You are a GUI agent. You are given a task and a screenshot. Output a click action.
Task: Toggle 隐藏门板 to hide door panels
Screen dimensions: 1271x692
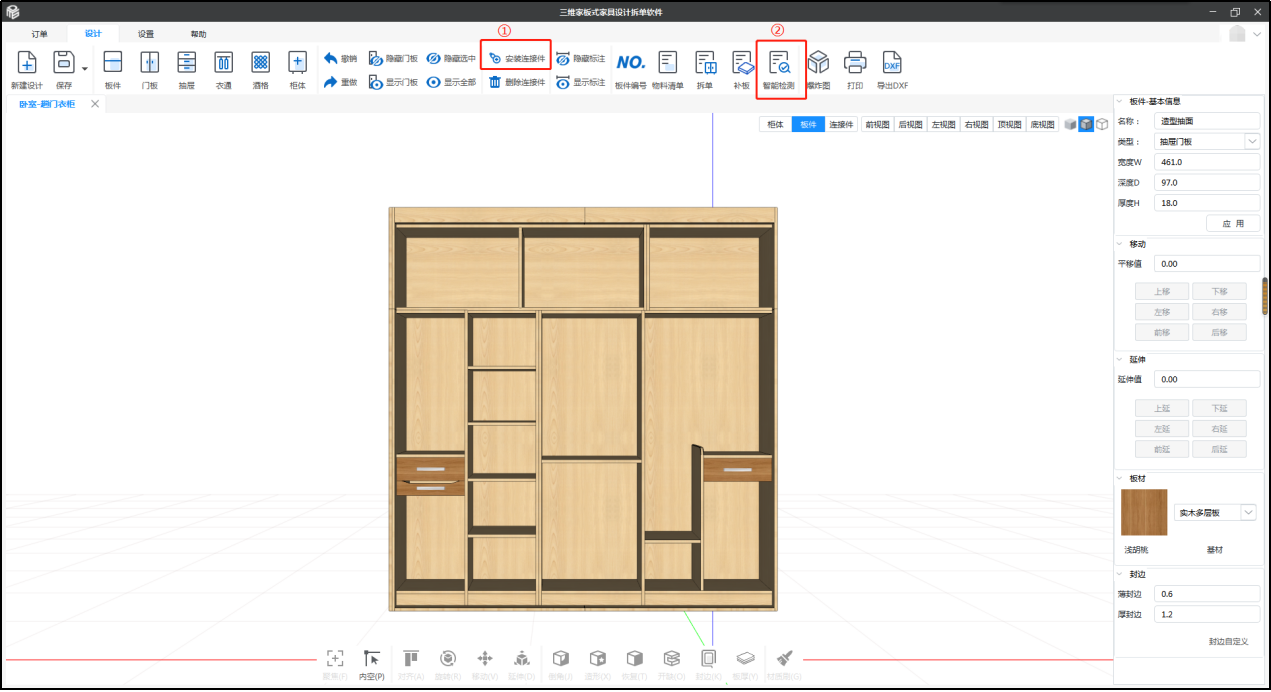tap(393, 59)
